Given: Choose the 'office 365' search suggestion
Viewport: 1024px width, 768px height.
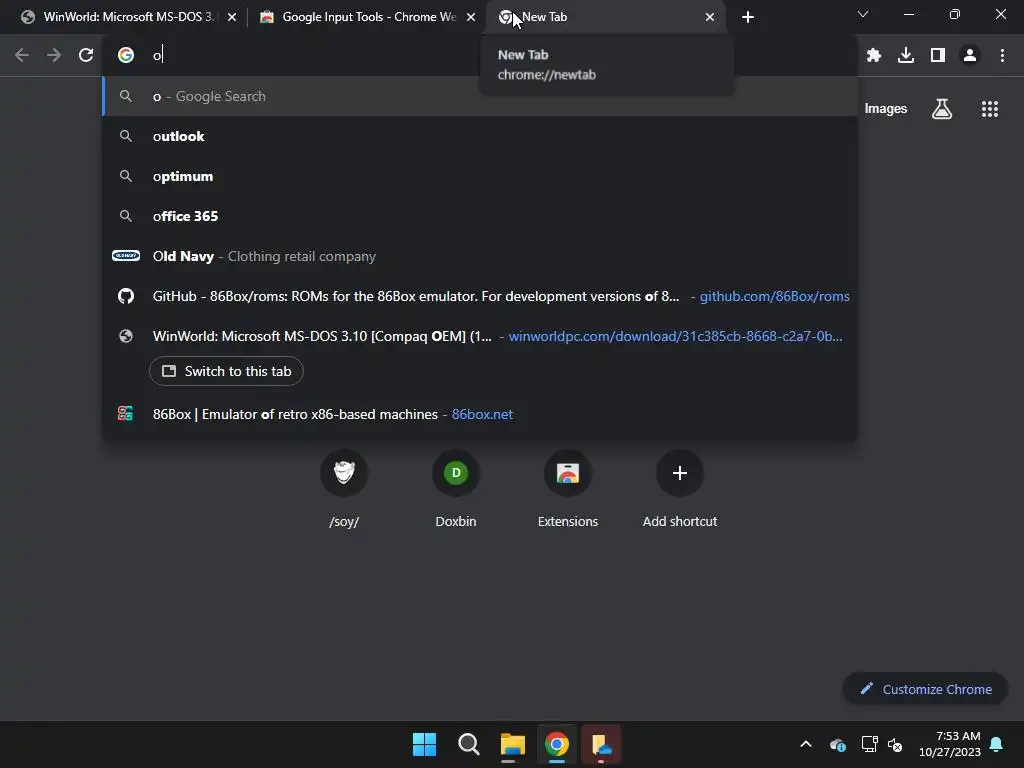Looking at the screenshot, I should (x=480, y=216).
